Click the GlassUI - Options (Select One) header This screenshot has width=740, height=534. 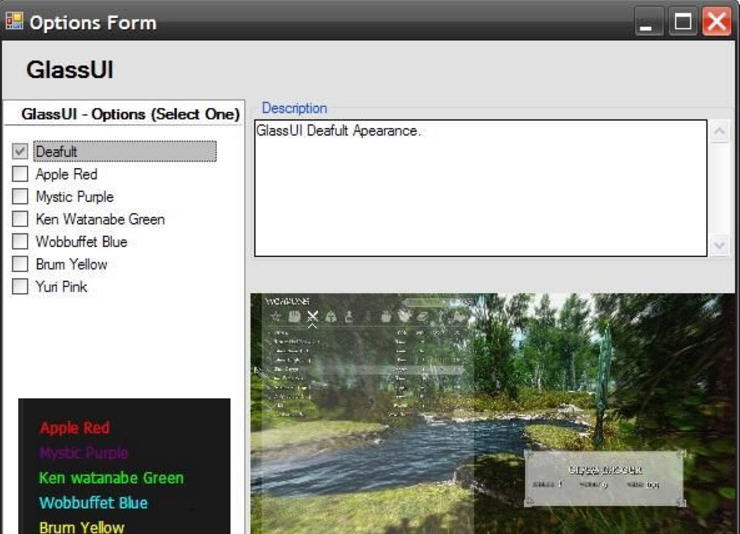point(130,114)
